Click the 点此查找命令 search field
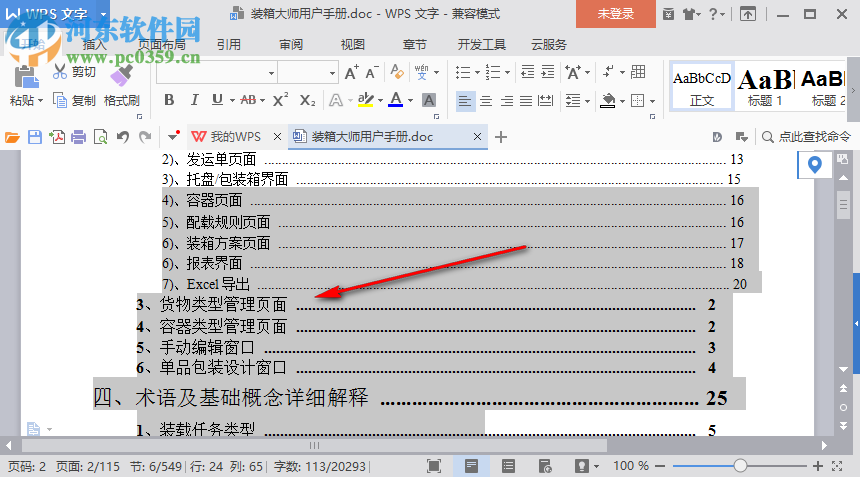The height and width of the screenshot is (477, 860). coord(807,137)
